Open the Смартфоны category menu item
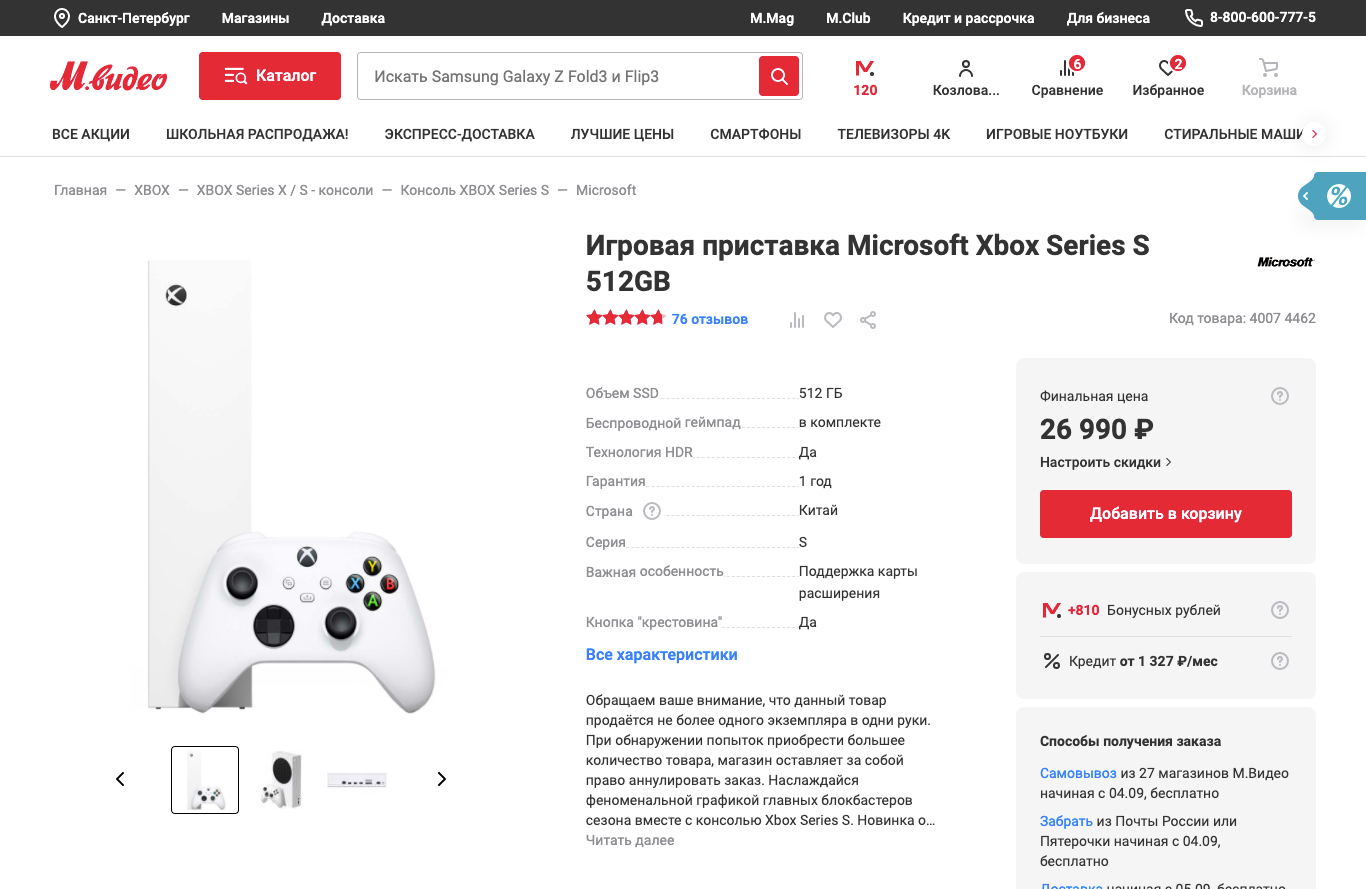Viewport: 1366px width, 889px height. [x=755, y=134]
